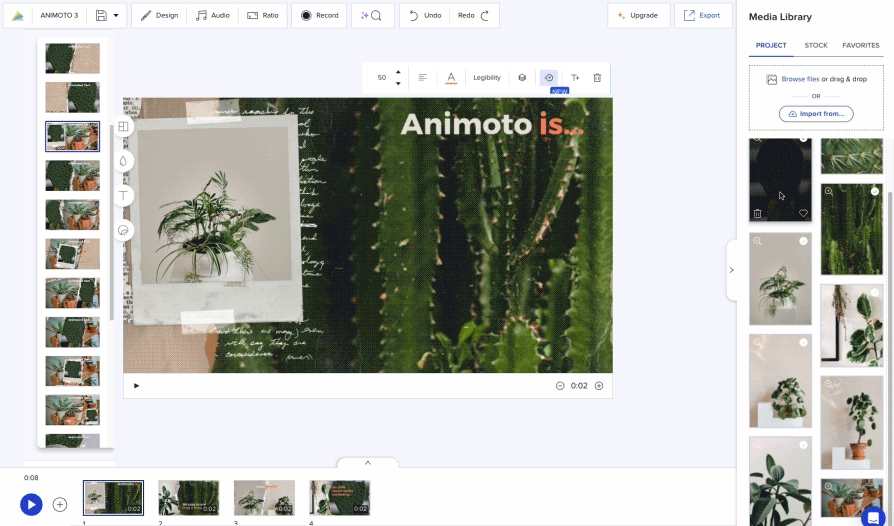Open the chat support bubble
This screenshot has width=894, height=526.
tap(873, 517)
